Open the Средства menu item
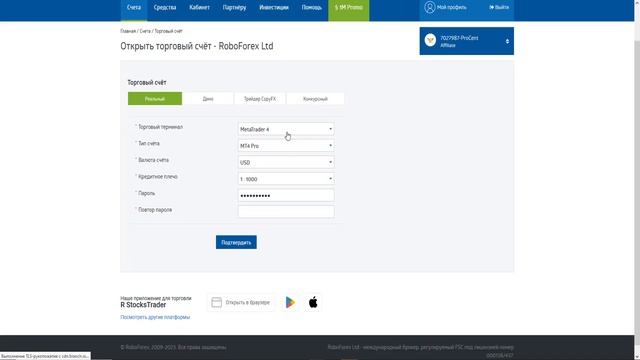This screenshot has height=360, width=640. click(165, 8)
